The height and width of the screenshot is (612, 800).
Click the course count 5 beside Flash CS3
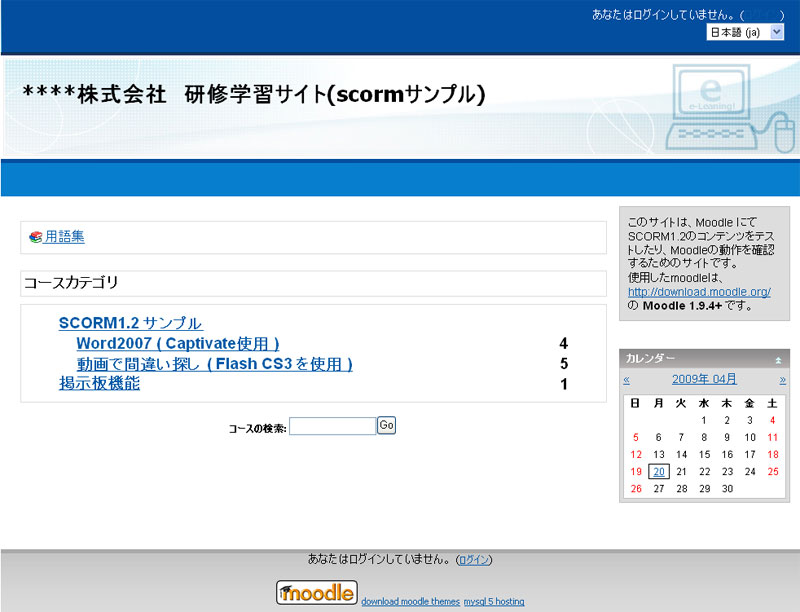point(563,364)
